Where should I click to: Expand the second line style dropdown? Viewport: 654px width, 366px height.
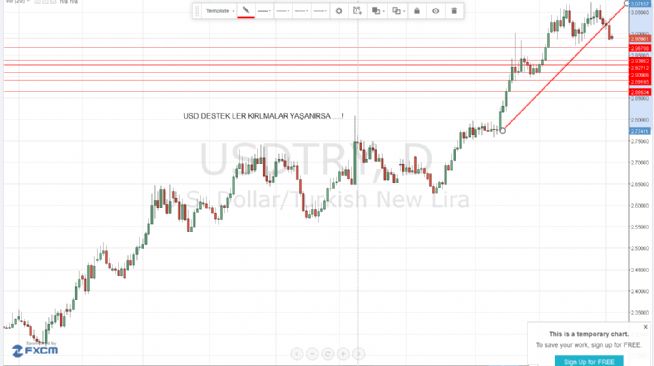(283, 11)
